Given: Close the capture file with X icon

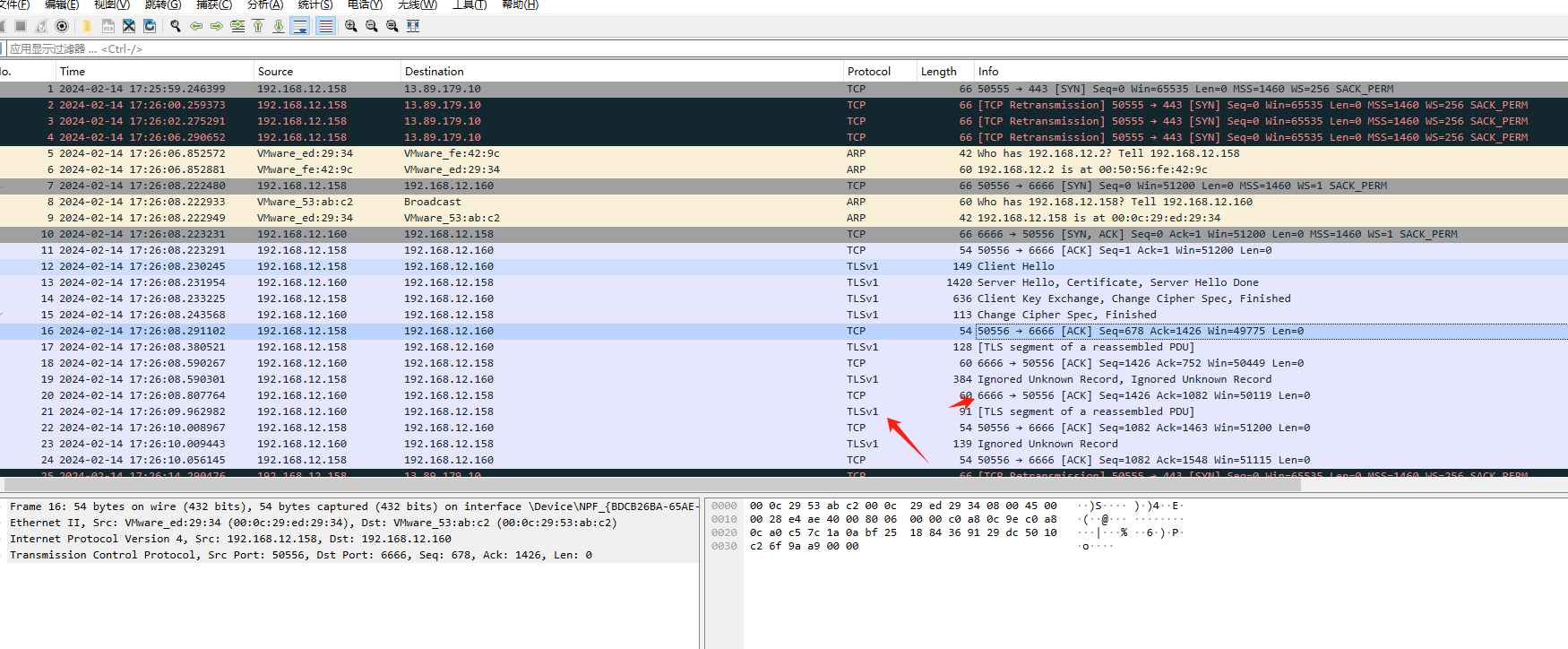Looking at the screenshot, I should (x=129, y=26).
